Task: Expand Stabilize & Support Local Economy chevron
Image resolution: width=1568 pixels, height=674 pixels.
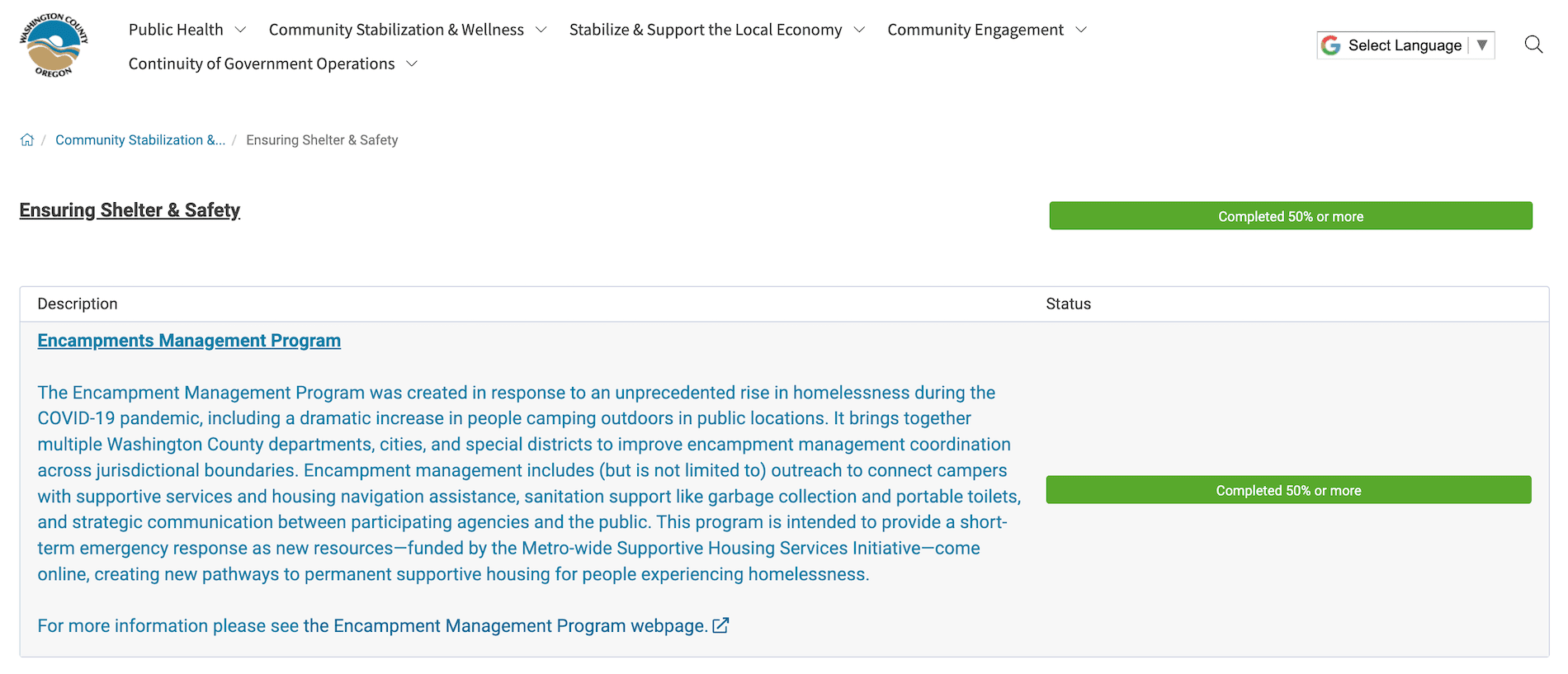Action: [x=859, y=31]
